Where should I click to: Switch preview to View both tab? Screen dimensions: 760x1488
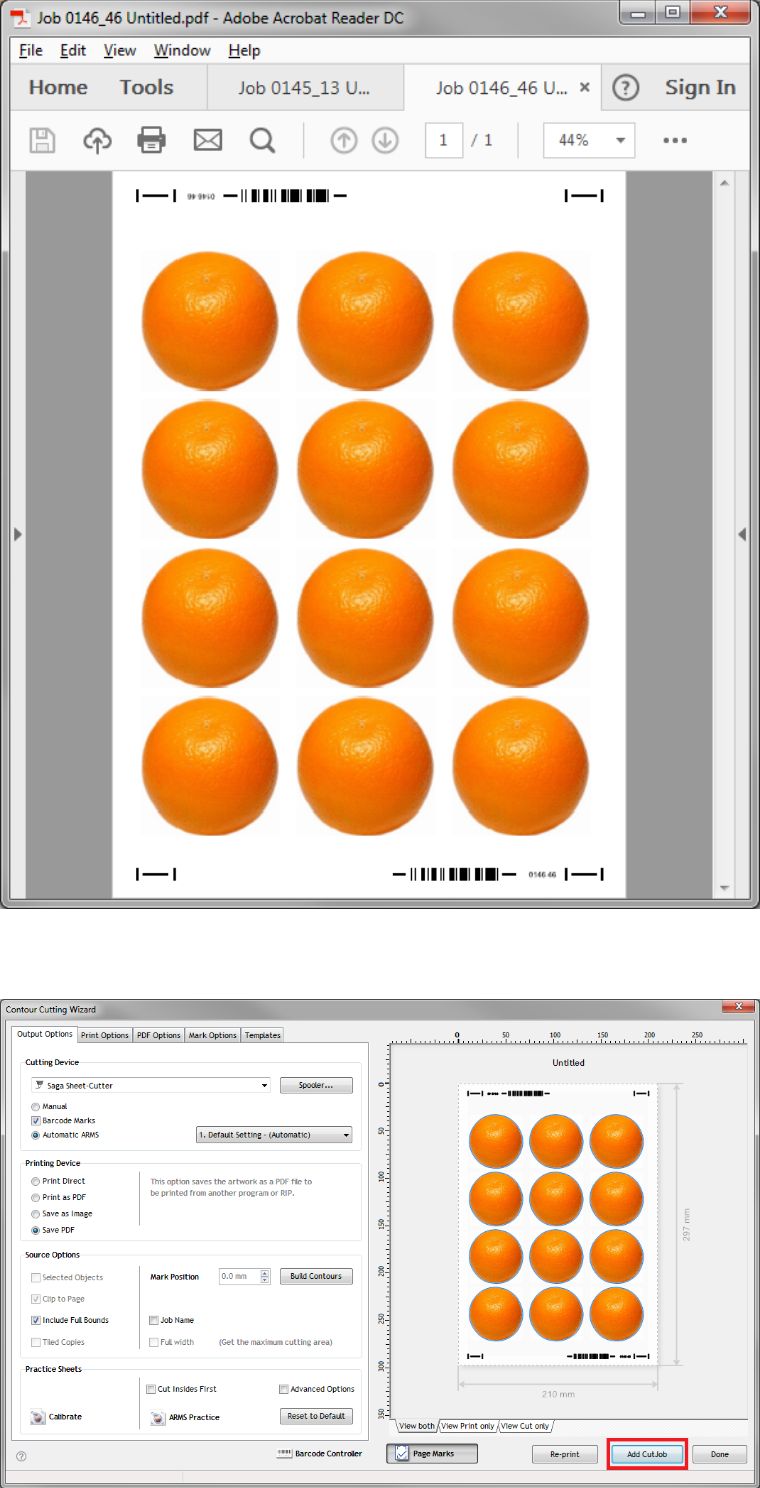point(417,1426)
